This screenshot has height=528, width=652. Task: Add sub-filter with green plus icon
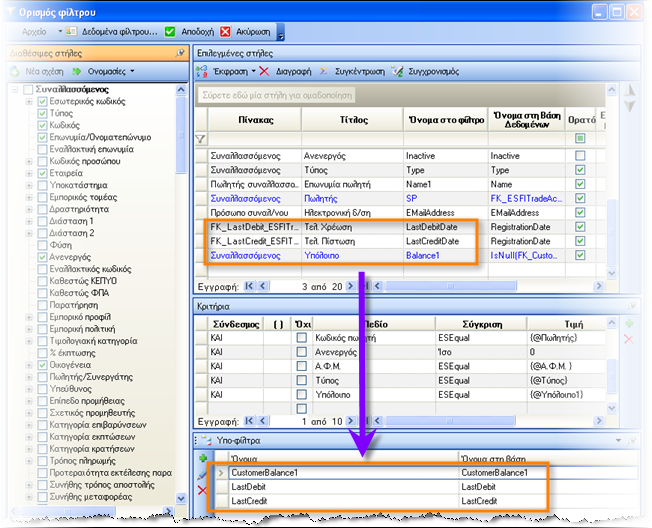coord(203,458)
